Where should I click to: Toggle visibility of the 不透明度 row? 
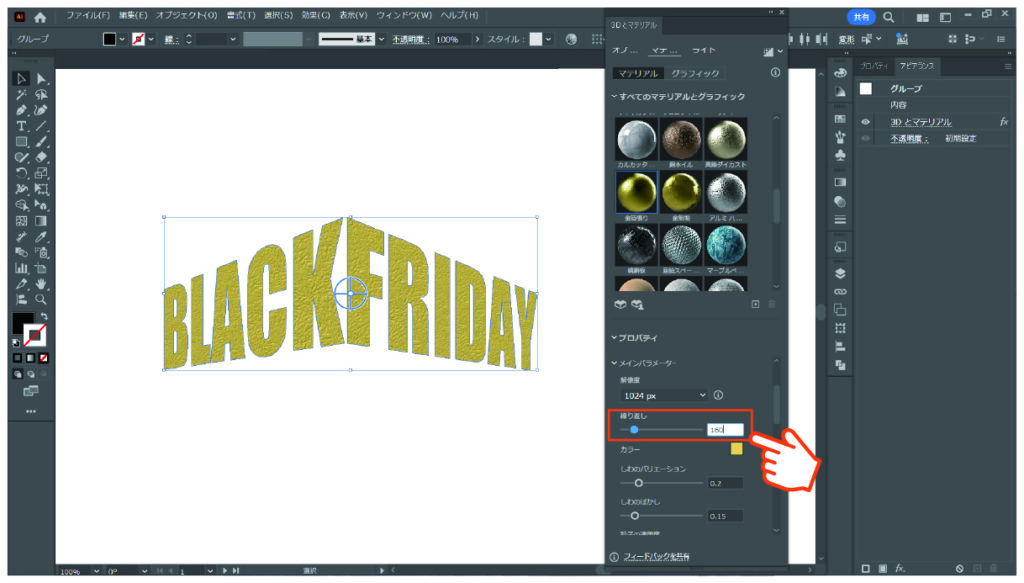[x=864, y=137]
